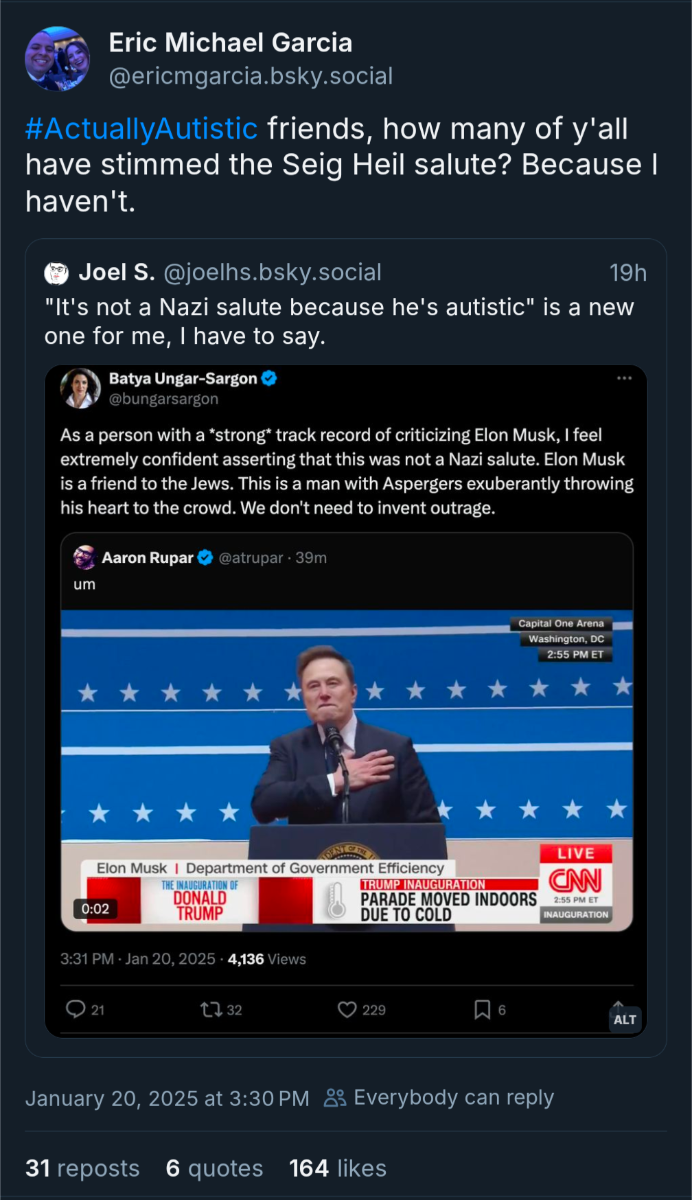View the 6 quotes list
This screenshot has height=1200, width=692.
point(214,1168)
